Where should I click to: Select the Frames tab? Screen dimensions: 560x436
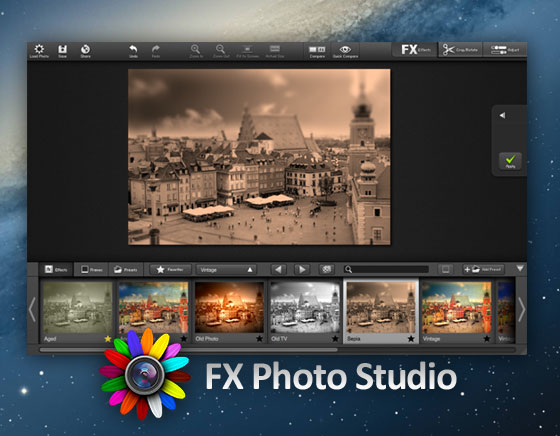point(91,270)
